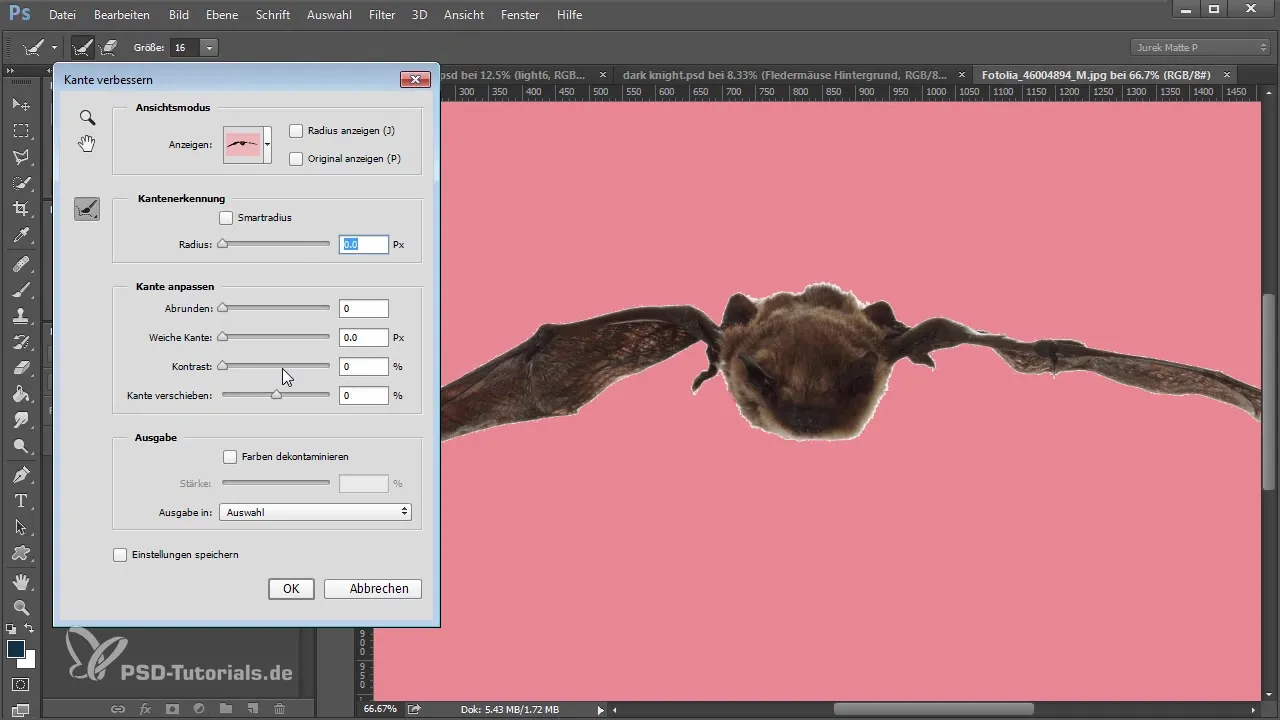The height and width of the screenshot is (720, 1280).
Task: Select the Move tool
Action: point(20,104)
